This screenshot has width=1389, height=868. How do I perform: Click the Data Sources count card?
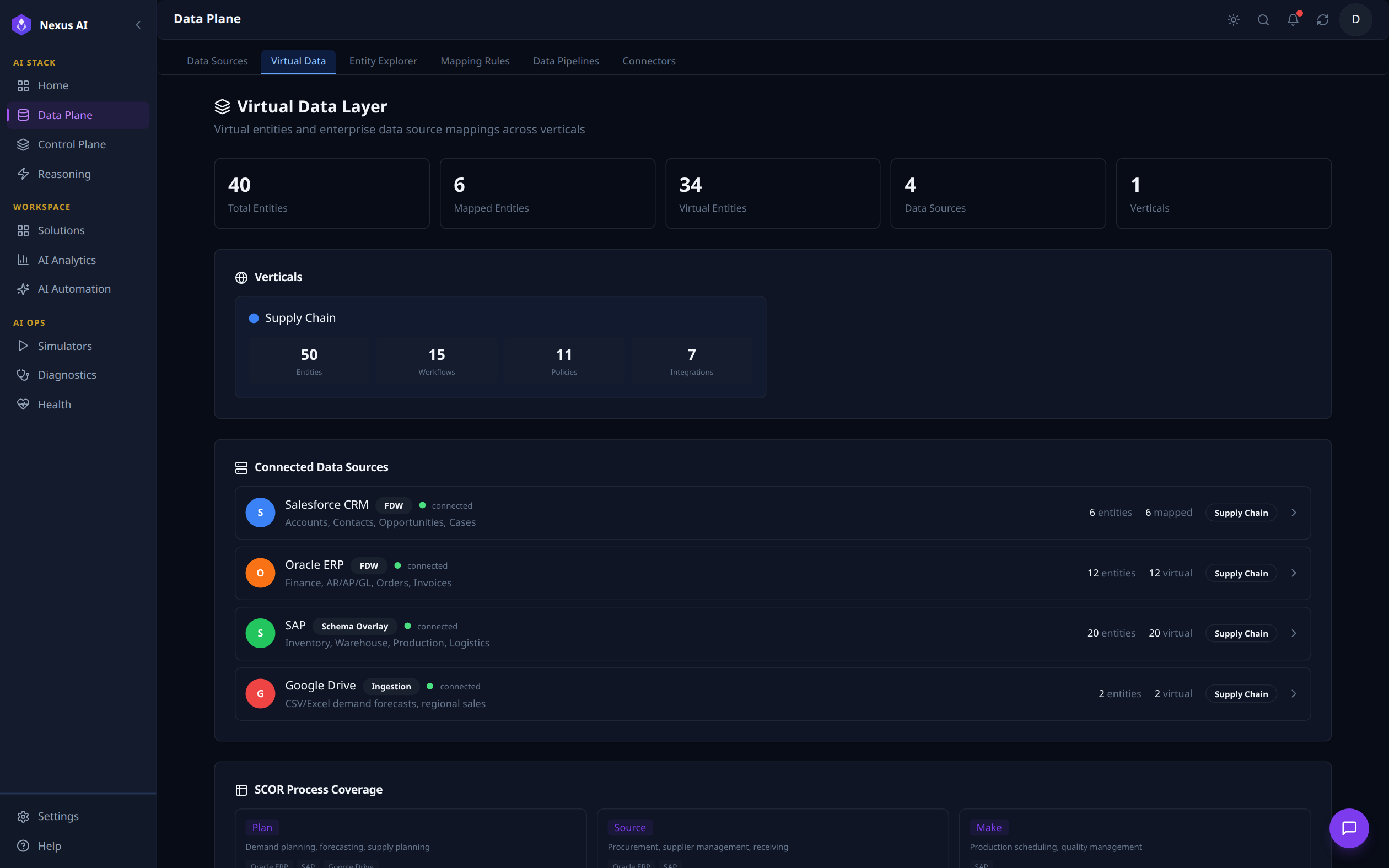point(998,193)
